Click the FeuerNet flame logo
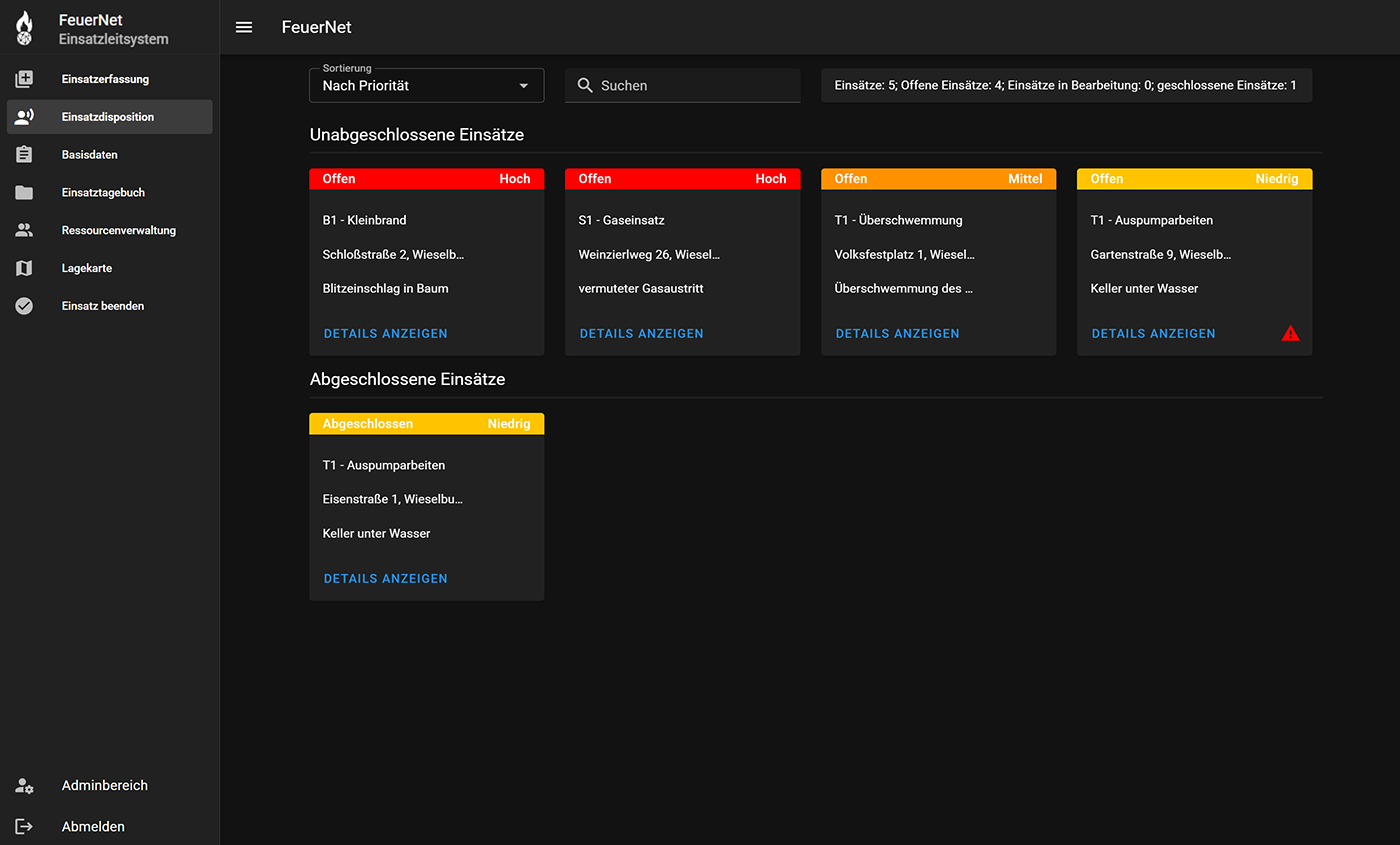 pos(25,28)
